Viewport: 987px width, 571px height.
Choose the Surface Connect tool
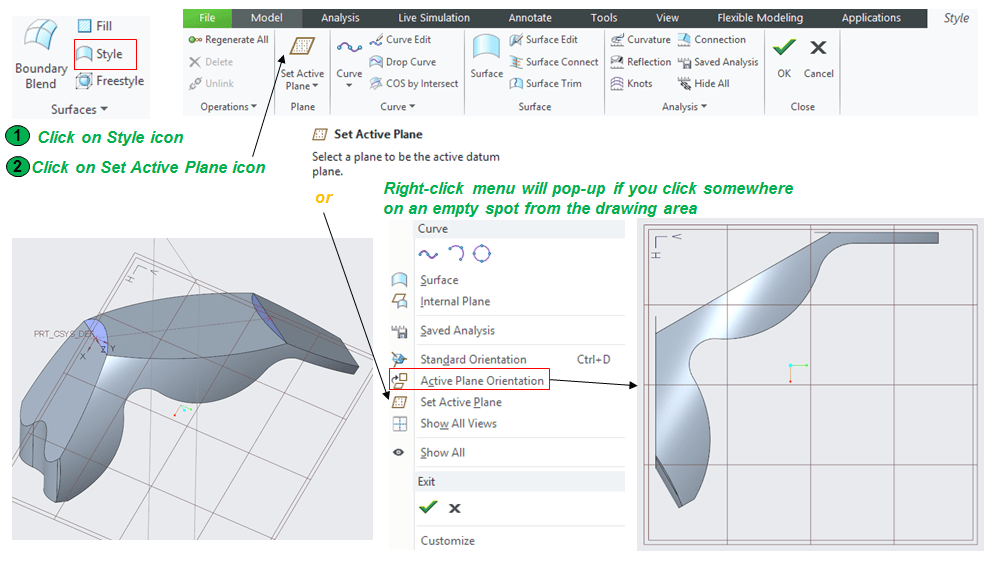[x=553, y=62]
